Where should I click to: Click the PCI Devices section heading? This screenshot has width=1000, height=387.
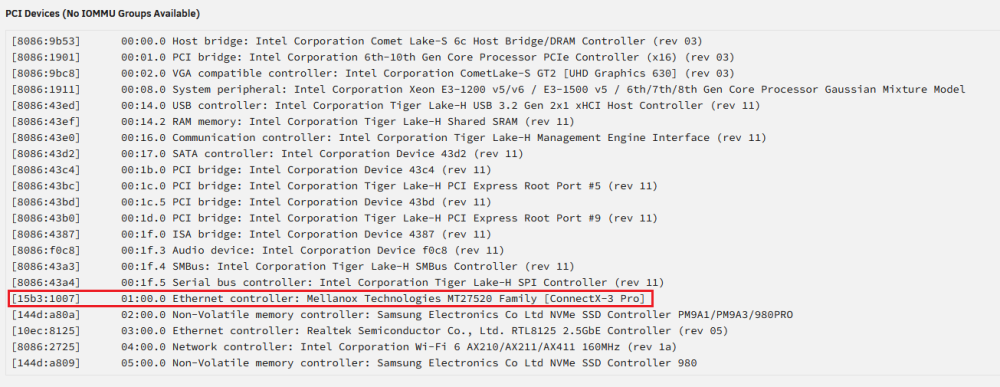[103, 13]
